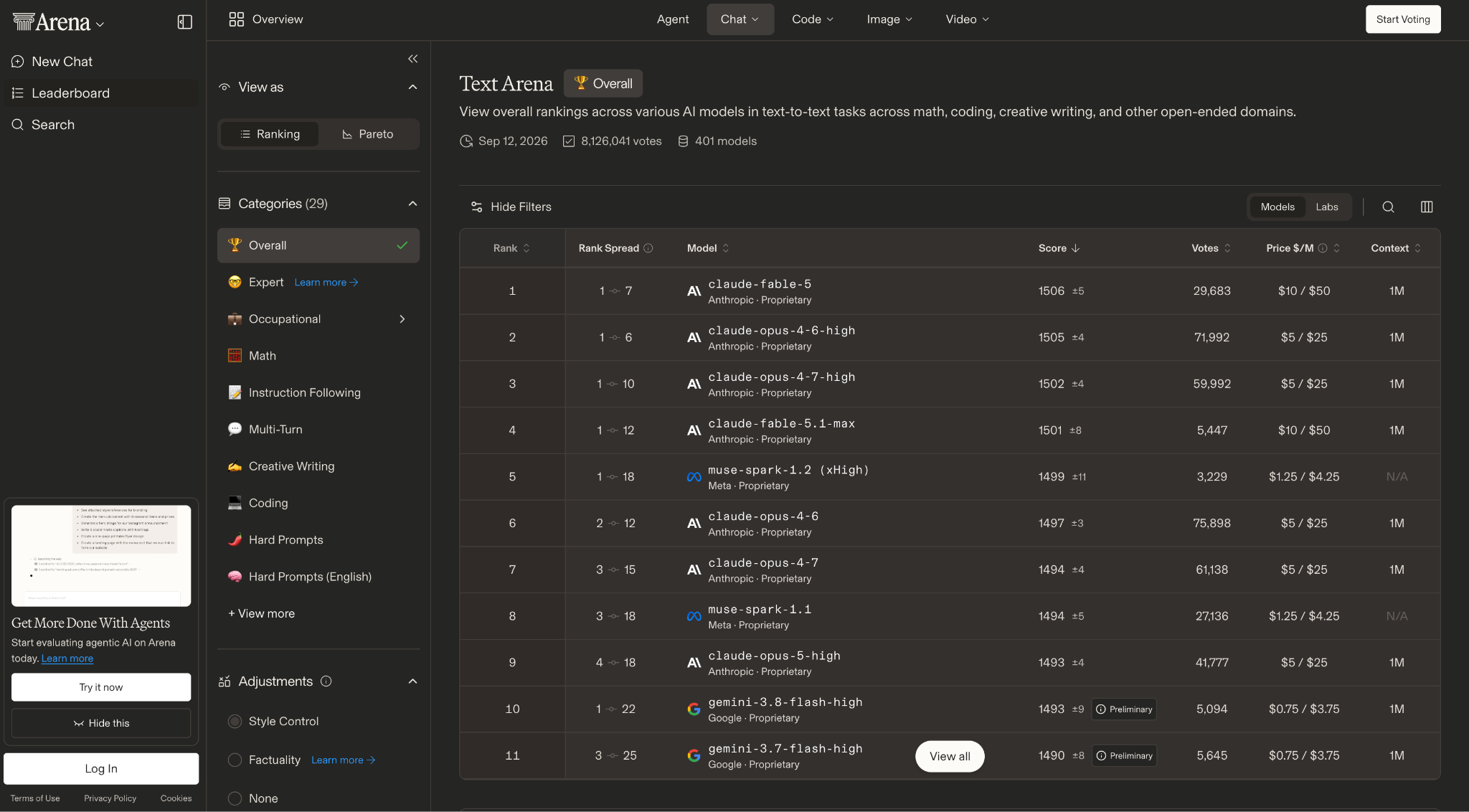The height and width of the screenshot is (812, 1469).
Task: Click Google logo beside gemini-3.7-flash-high
Action: tap(694, 755)
